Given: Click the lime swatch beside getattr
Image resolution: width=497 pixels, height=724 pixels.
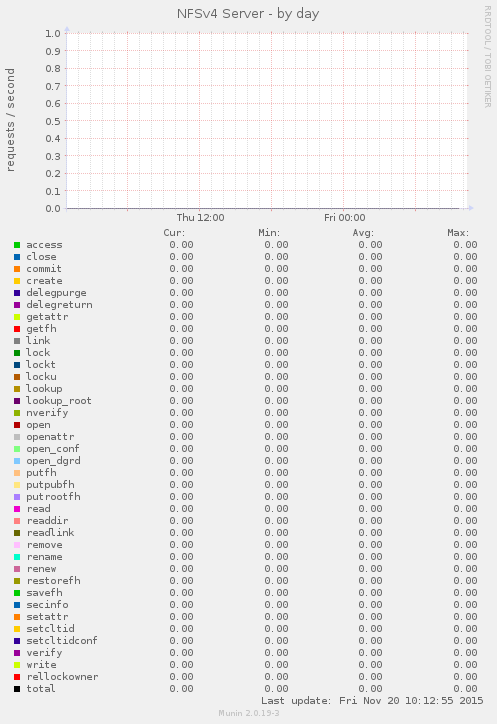Looking at the screenshot, I should click(17, 317).
